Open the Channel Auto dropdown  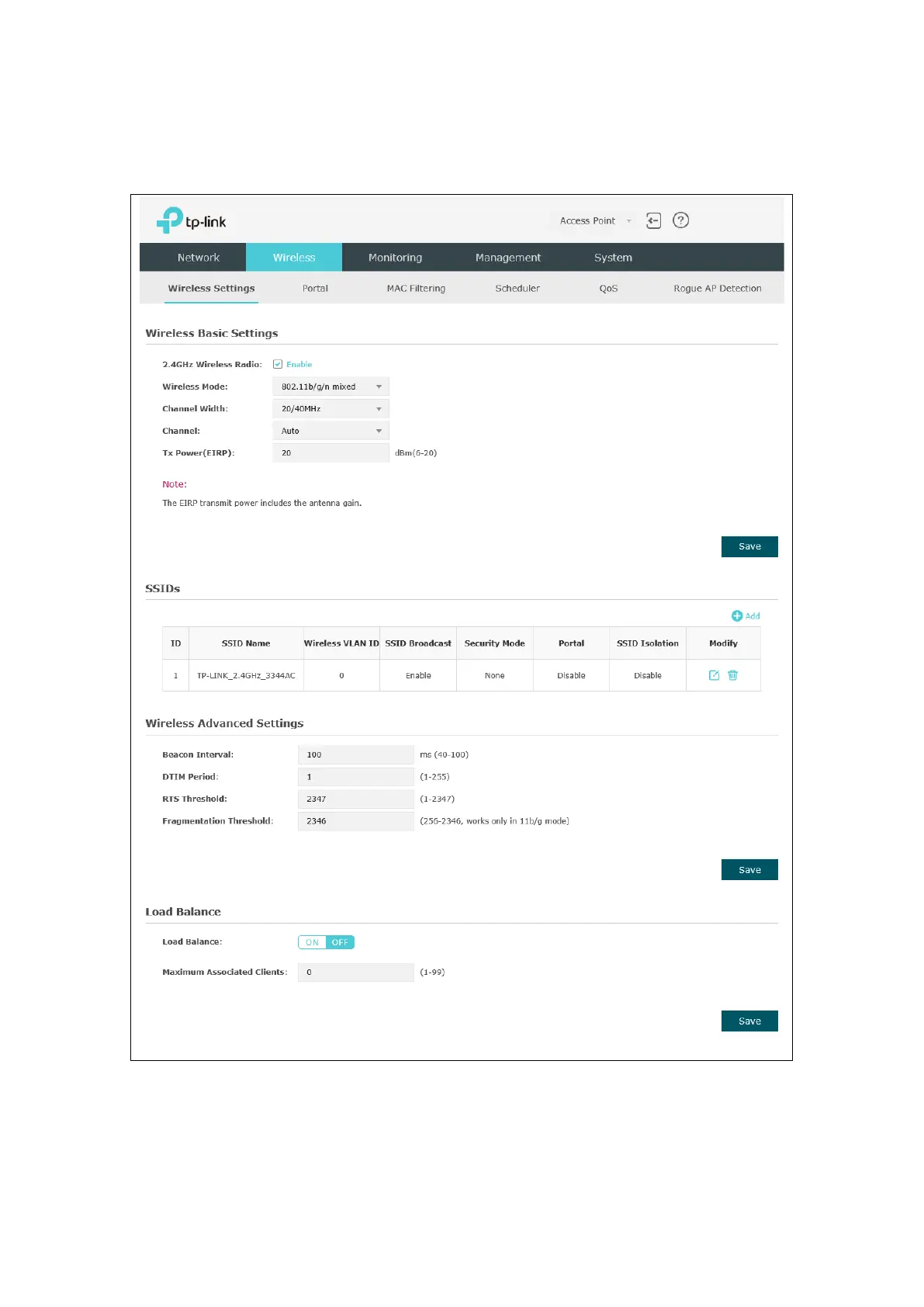tap(330, 431)
